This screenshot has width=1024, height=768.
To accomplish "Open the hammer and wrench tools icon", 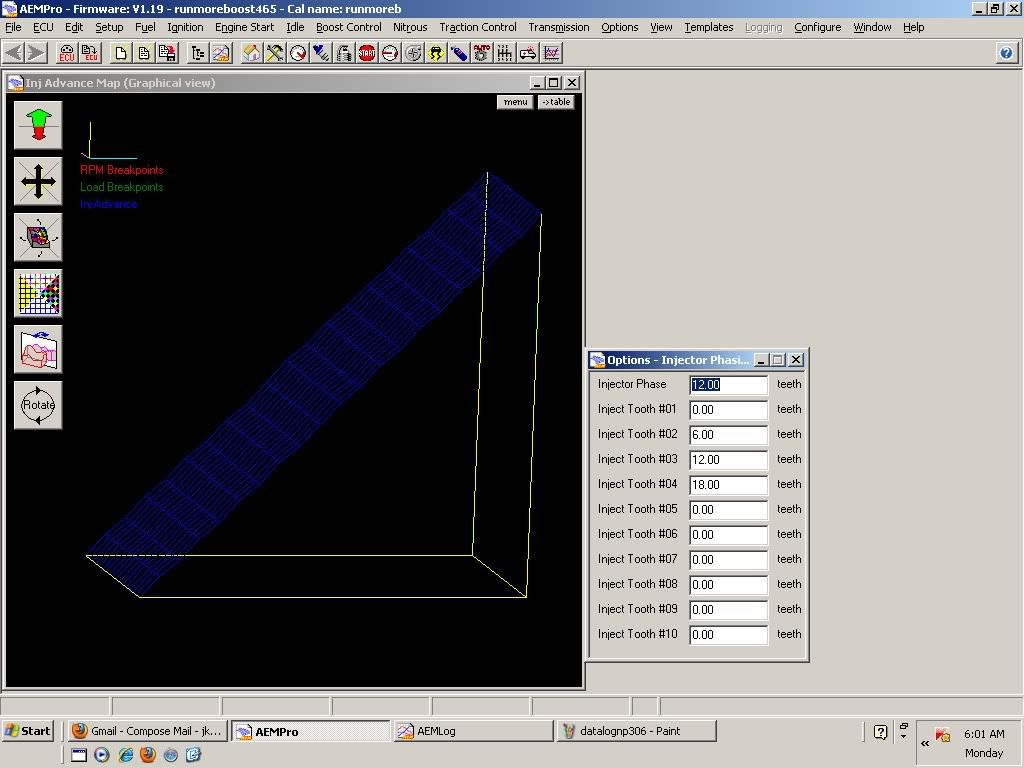I will click(275, 53).
